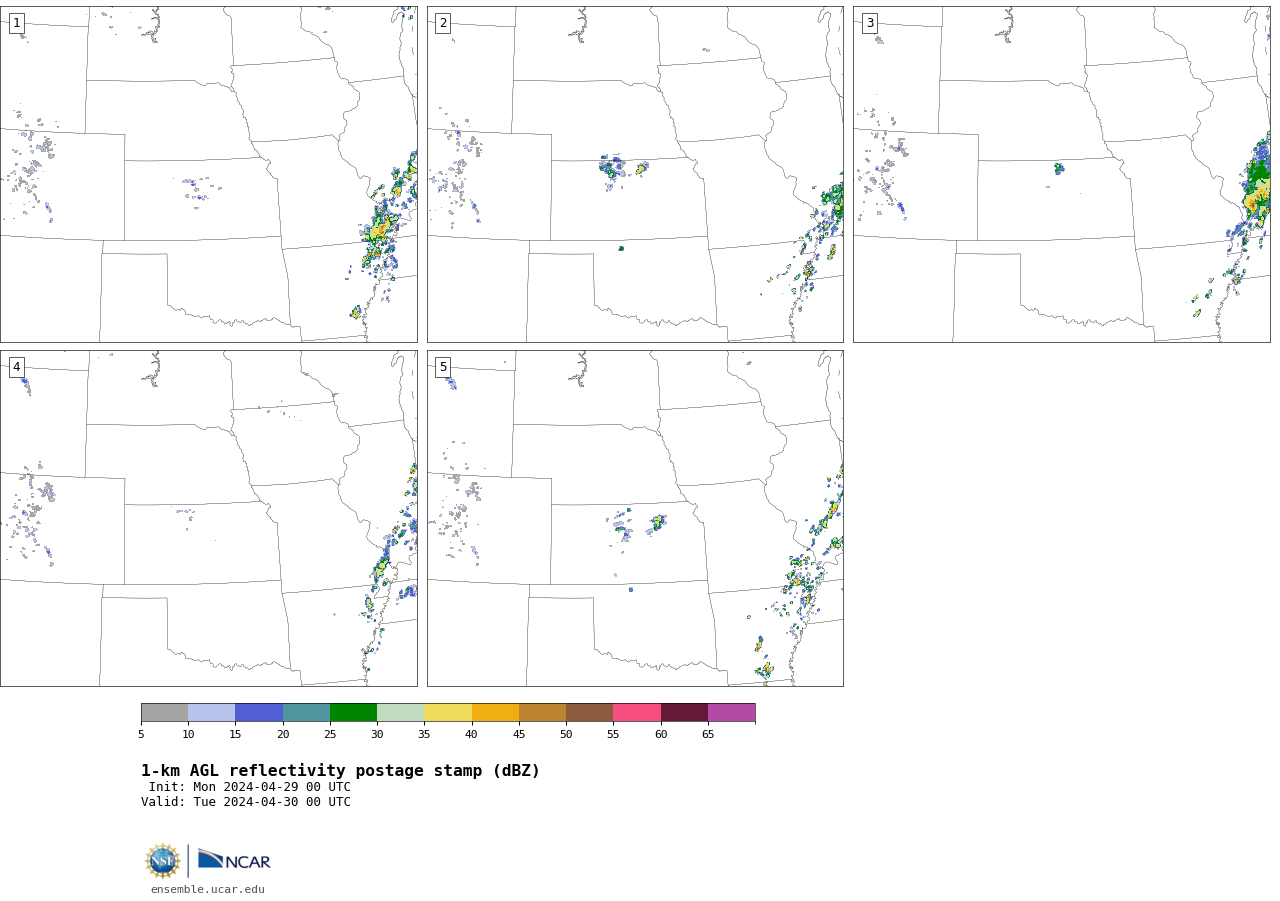Screen dimensions: 1280x901
Task: Click the panel number label '5'
Action: coord(443,367)
